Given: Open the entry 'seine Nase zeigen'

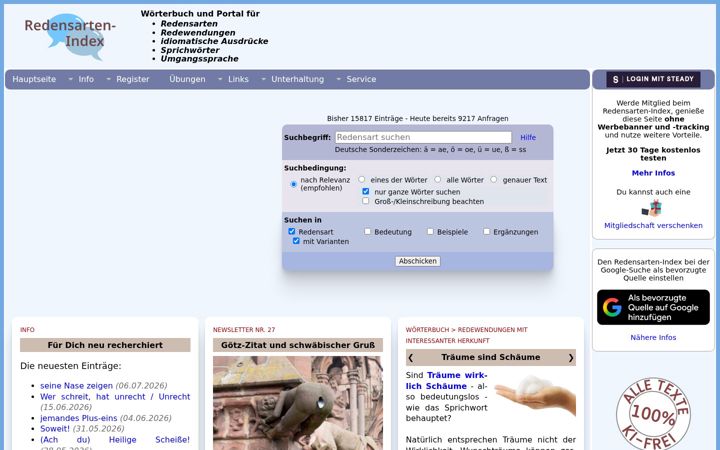Looking at the screenshot, I should pos(76,386).
